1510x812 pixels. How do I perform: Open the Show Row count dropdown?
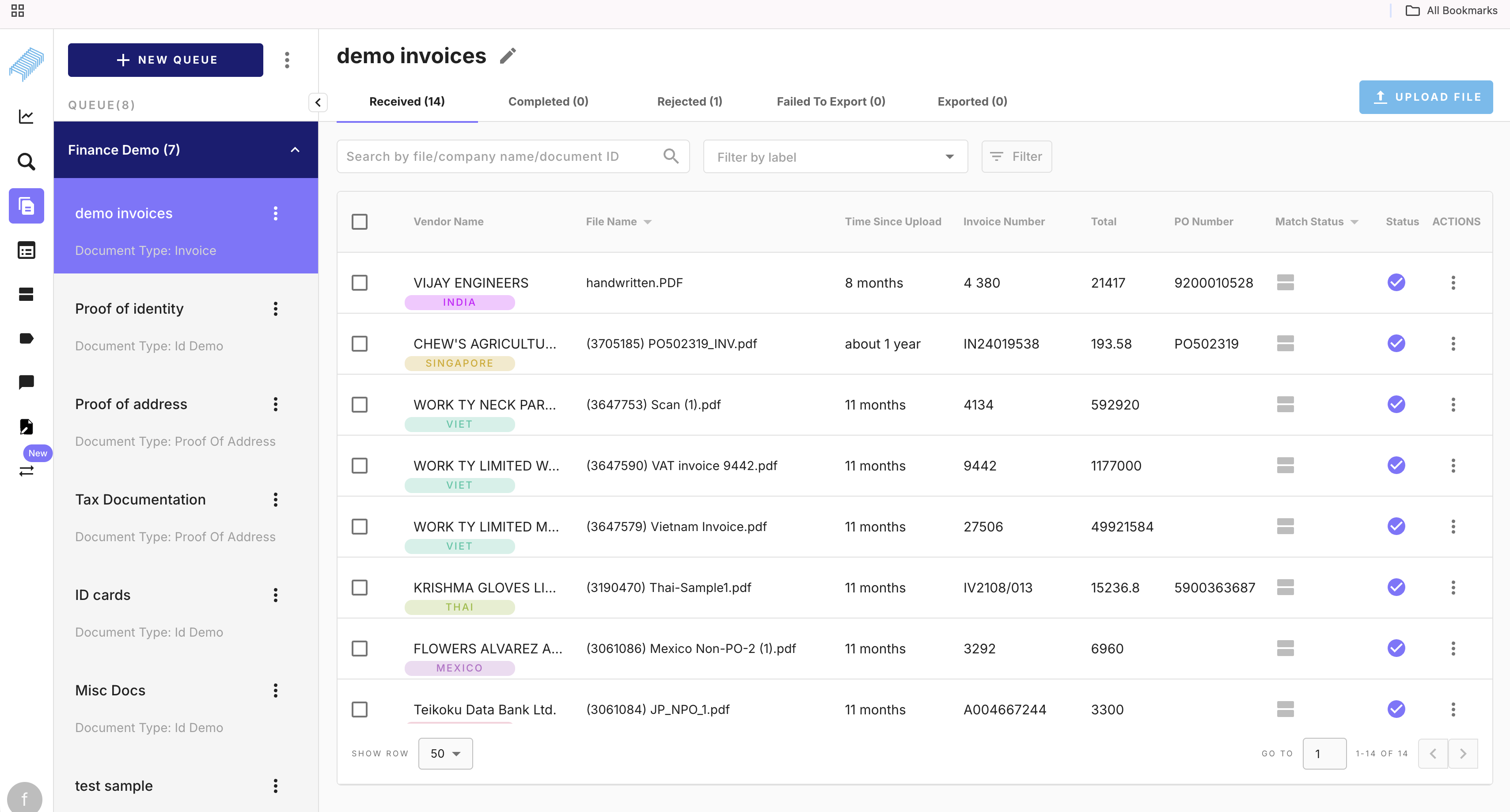[445, 753]
